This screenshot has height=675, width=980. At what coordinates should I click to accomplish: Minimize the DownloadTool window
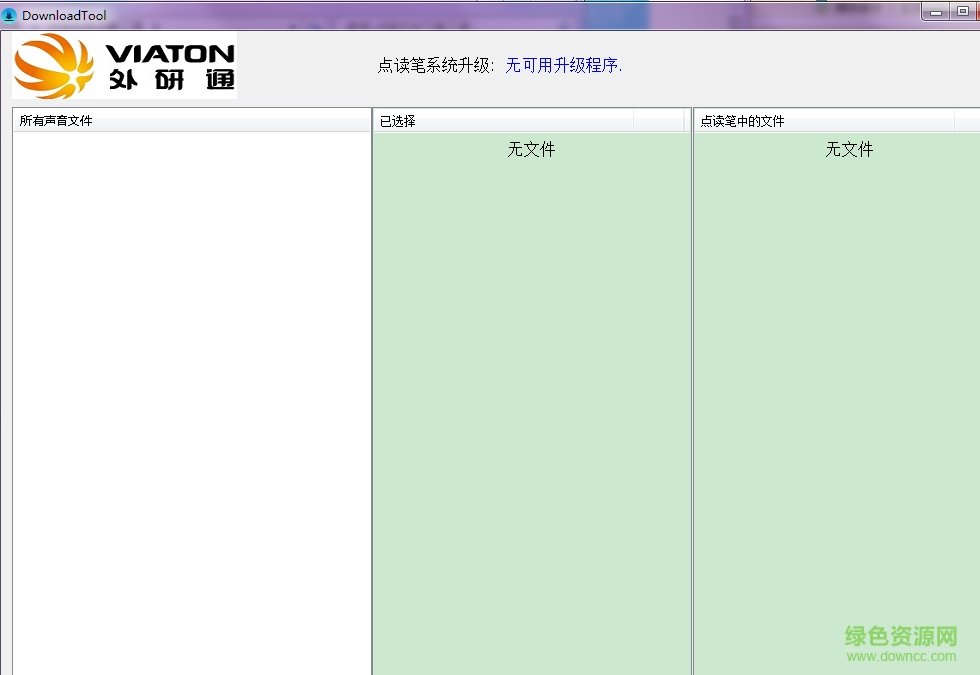(936, 11)
